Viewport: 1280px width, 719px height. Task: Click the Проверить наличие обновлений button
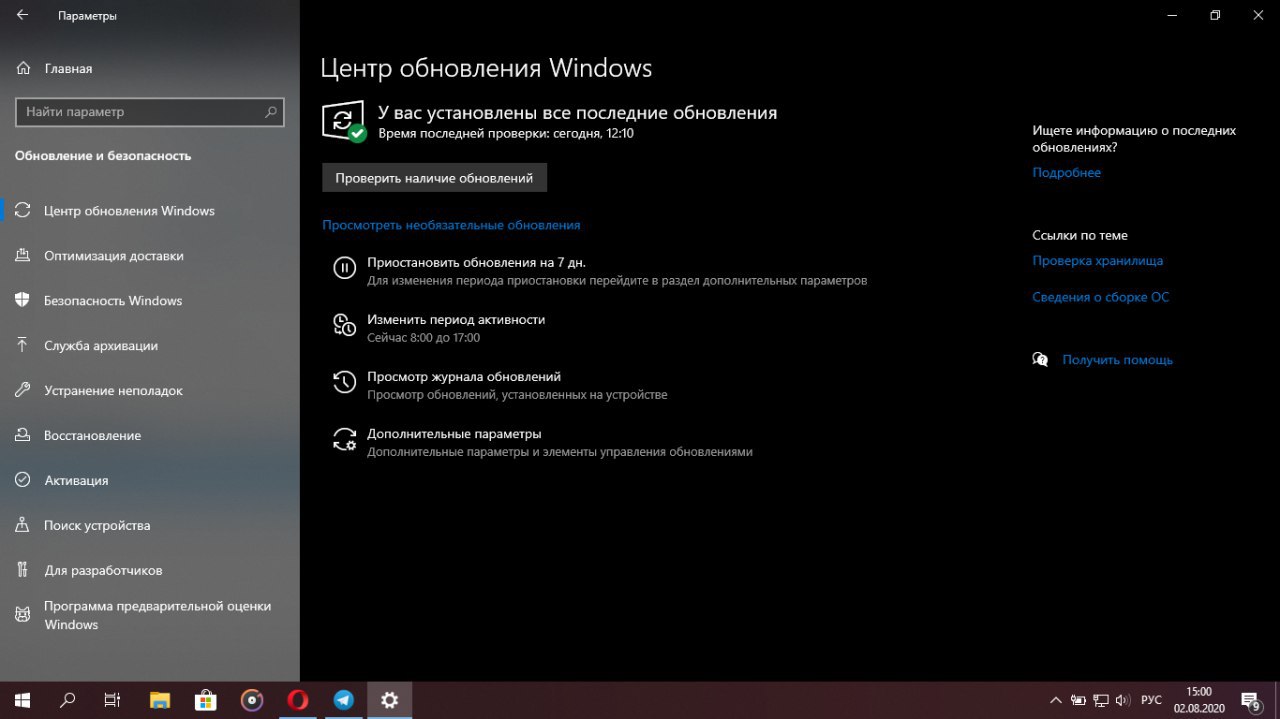pos(434,178)
